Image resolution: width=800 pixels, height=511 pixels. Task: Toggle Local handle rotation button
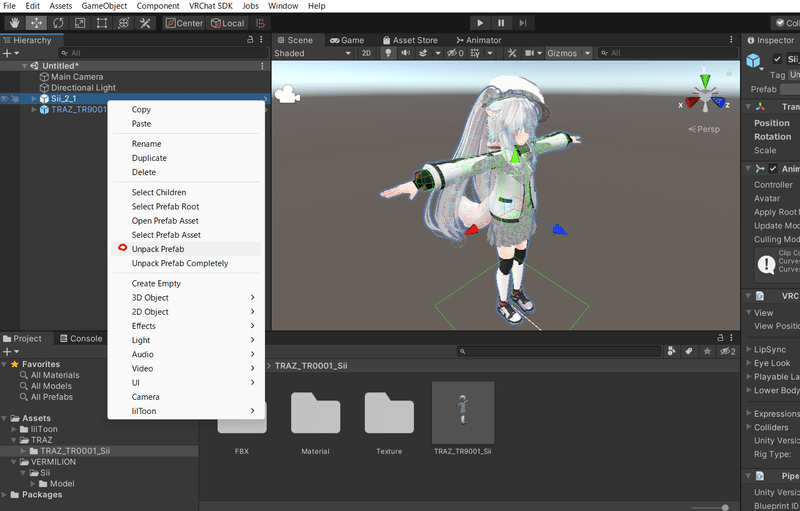(x=228, y=23)
